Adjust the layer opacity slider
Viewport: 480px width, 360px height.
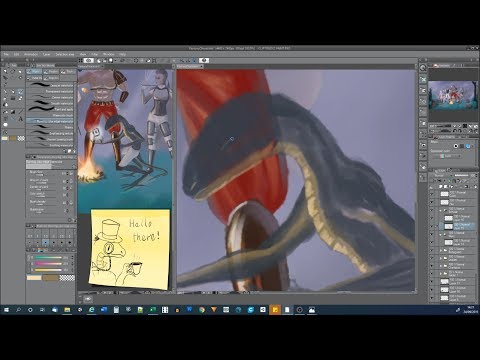point(462,175)
